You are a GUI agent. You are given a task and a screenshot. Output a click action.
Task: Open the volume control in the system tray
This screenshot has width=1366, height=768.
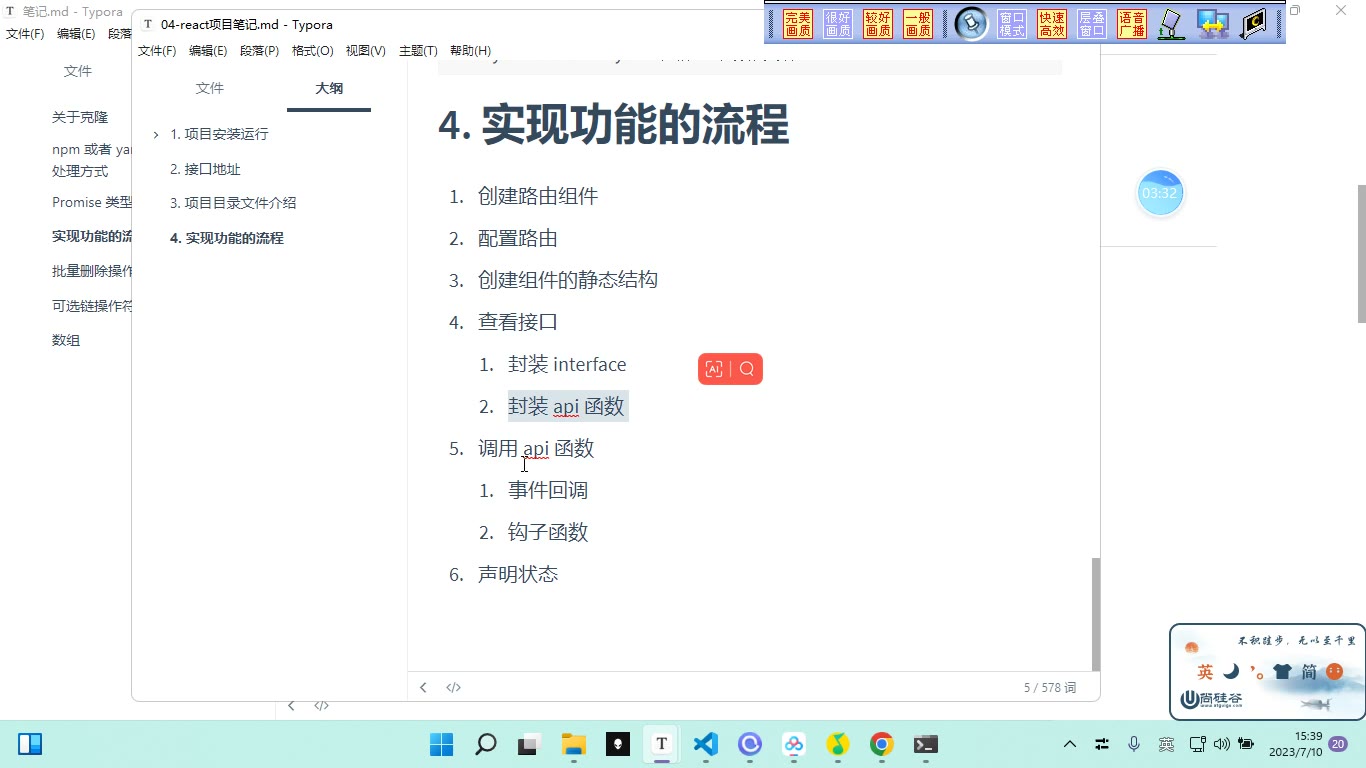point(1221,744)
